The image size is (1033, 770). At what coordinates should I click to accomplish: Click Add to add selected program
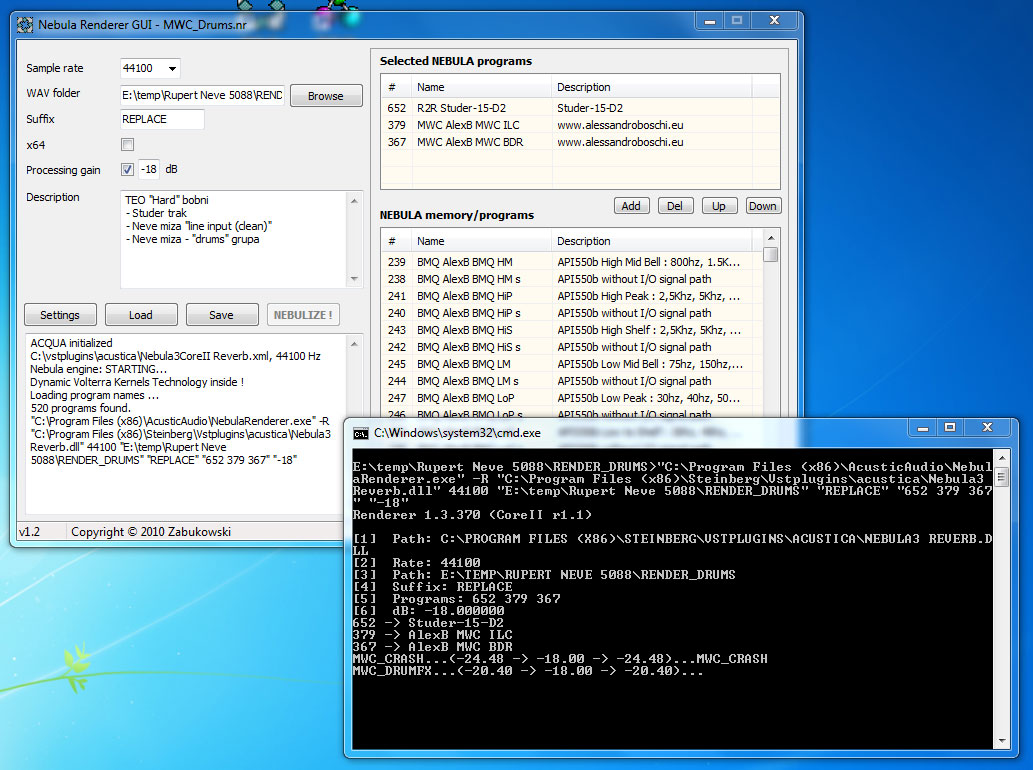coord(631,206)
